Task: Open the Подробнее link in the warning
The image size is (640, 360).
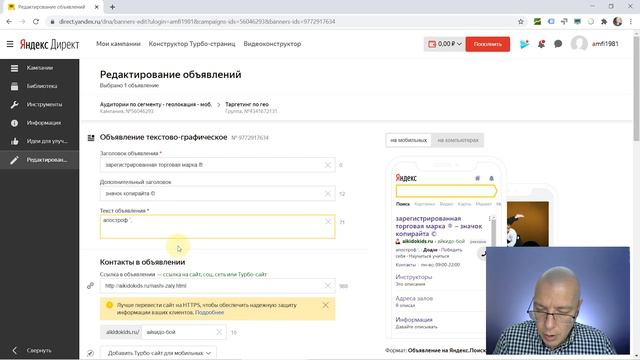Action: pyautogui.click(x=209, y=312)
